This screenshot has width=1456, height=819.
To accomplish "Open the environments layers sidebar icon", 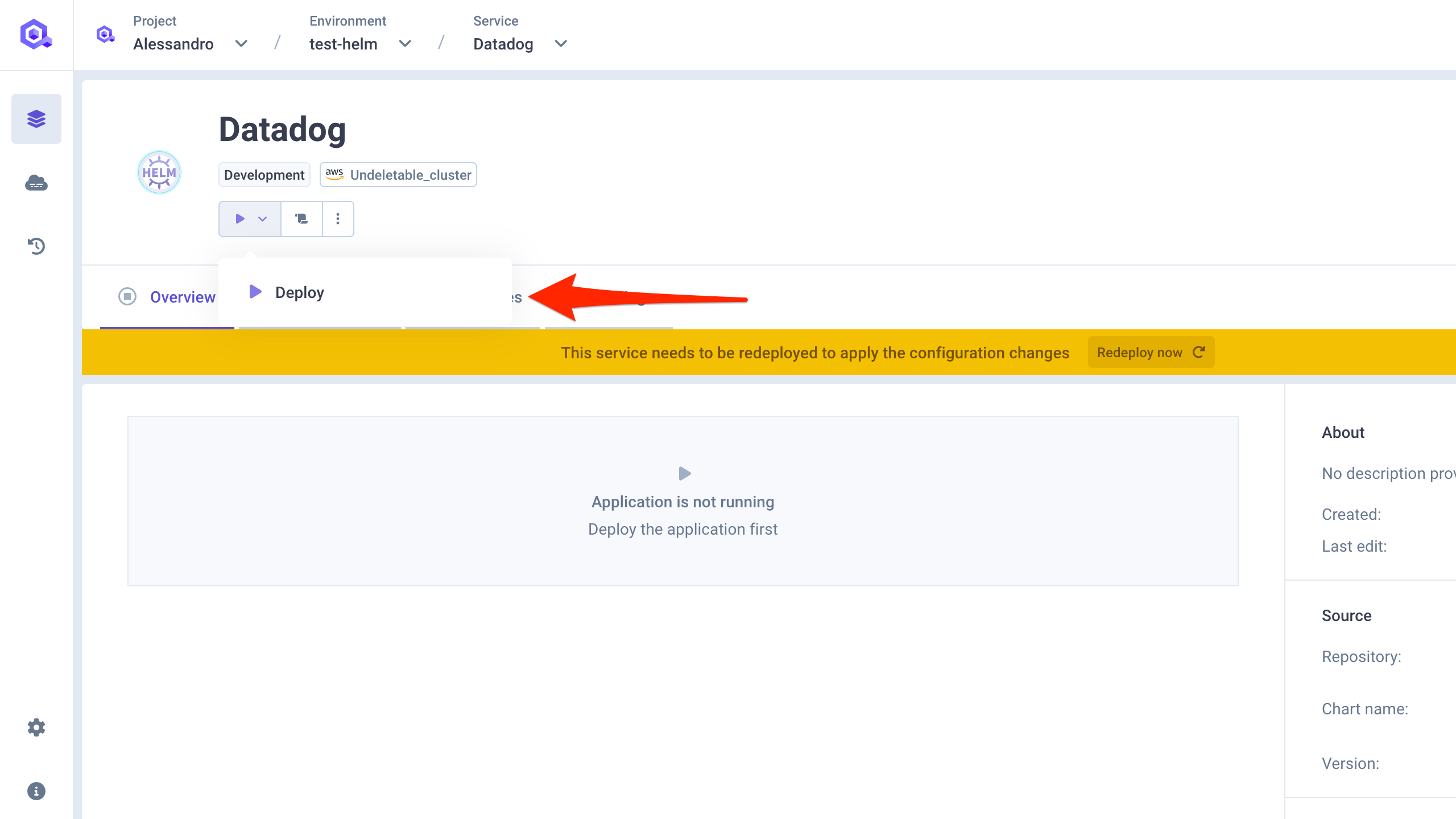I will [x=36, y=119].
